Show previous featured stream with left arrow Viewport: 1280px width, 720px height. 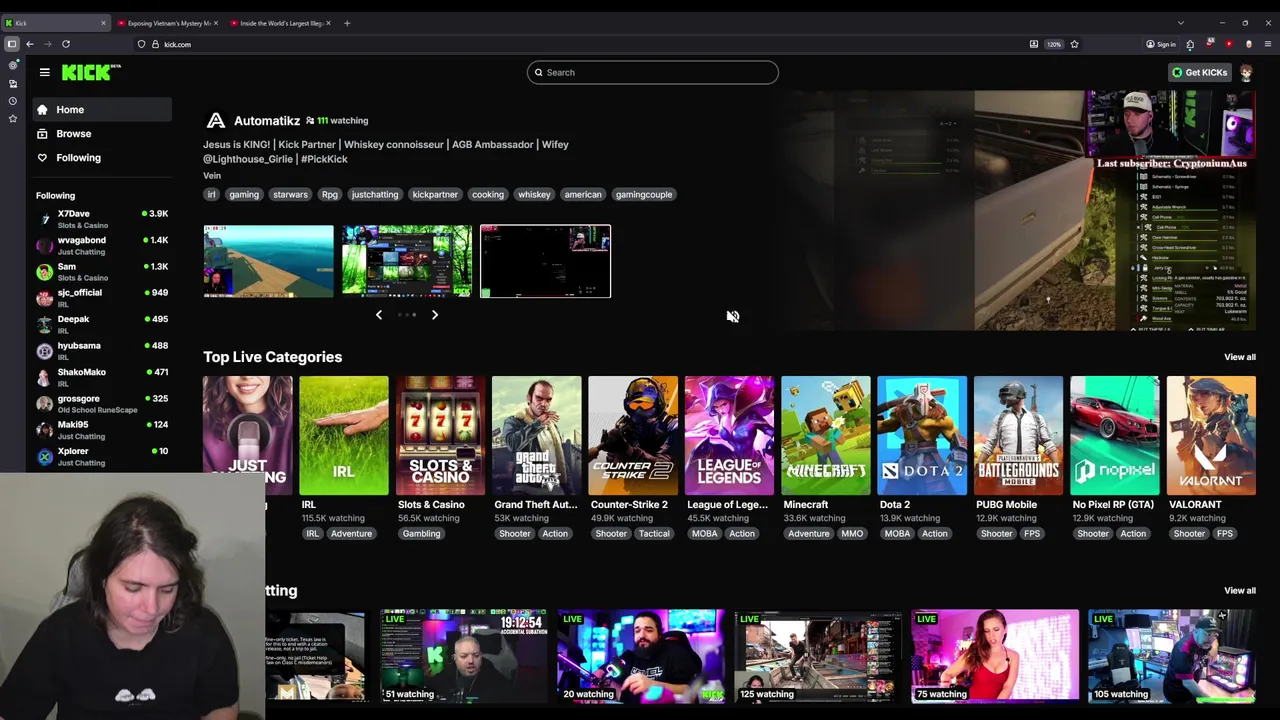point(378,315)
